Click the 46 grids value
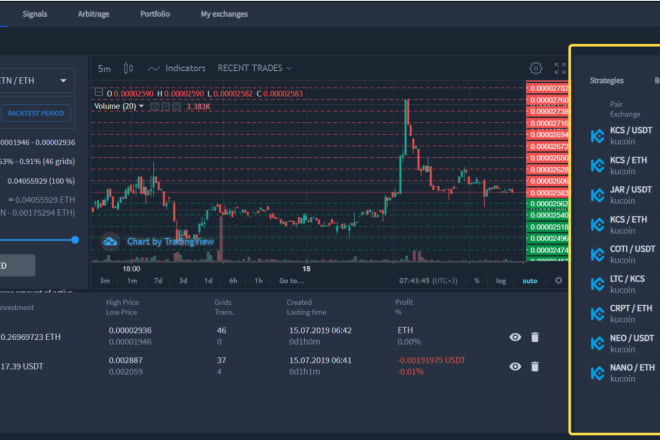The image size is (660, 440). pyautogui.click(x=221, y=331)
